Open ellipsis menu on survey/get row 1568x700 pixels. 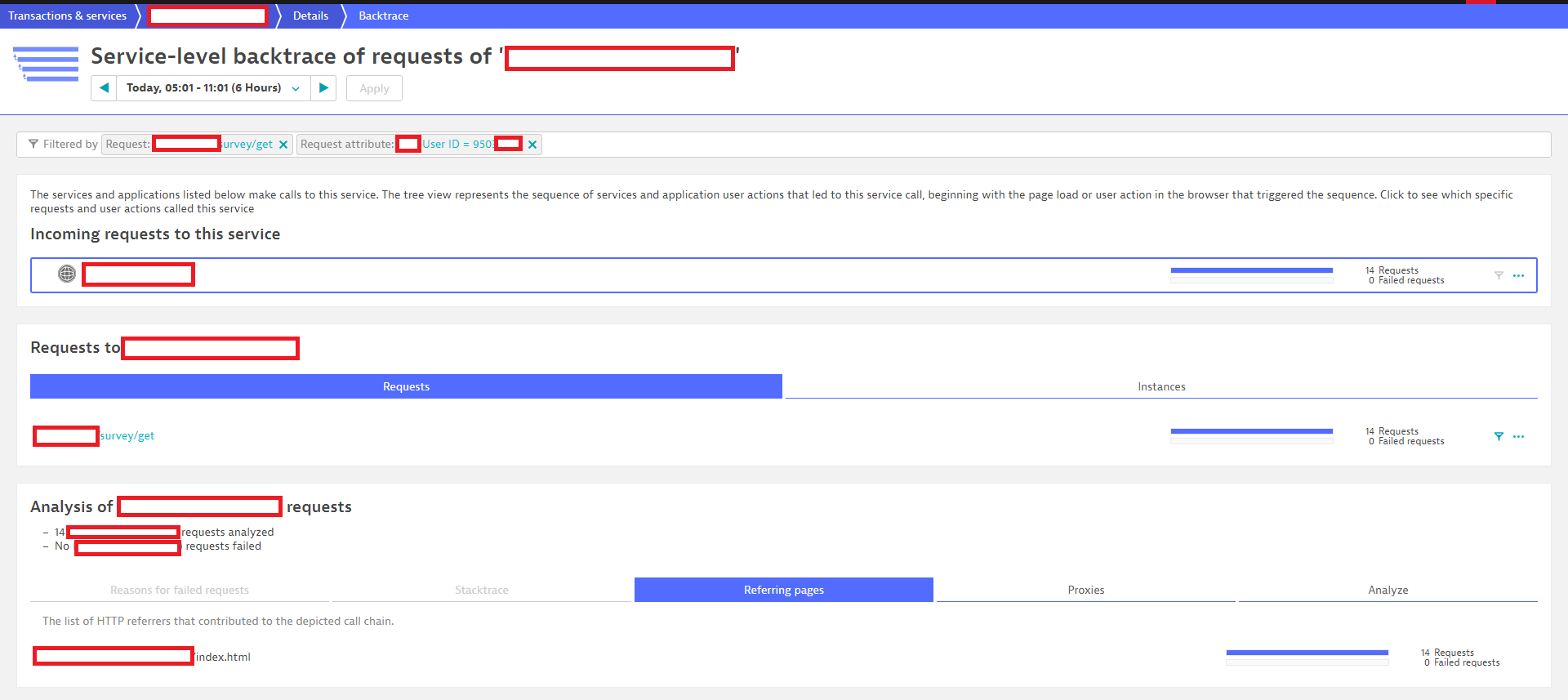pos(1518,436)
